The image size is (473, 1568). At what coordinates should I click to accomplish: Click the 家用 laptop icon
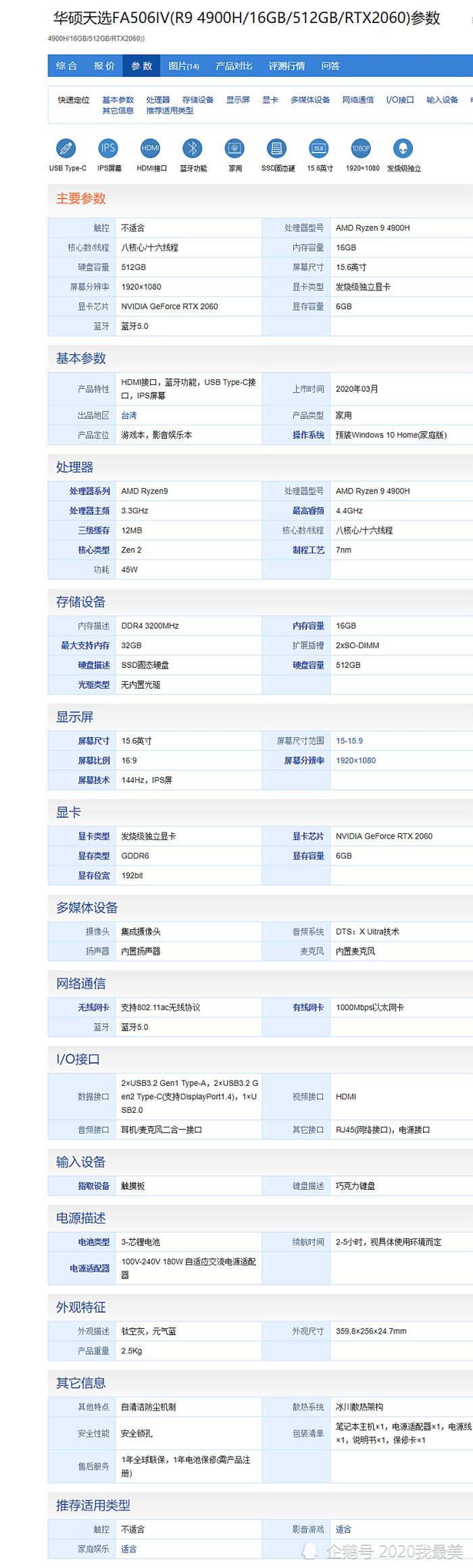[234, 148]
